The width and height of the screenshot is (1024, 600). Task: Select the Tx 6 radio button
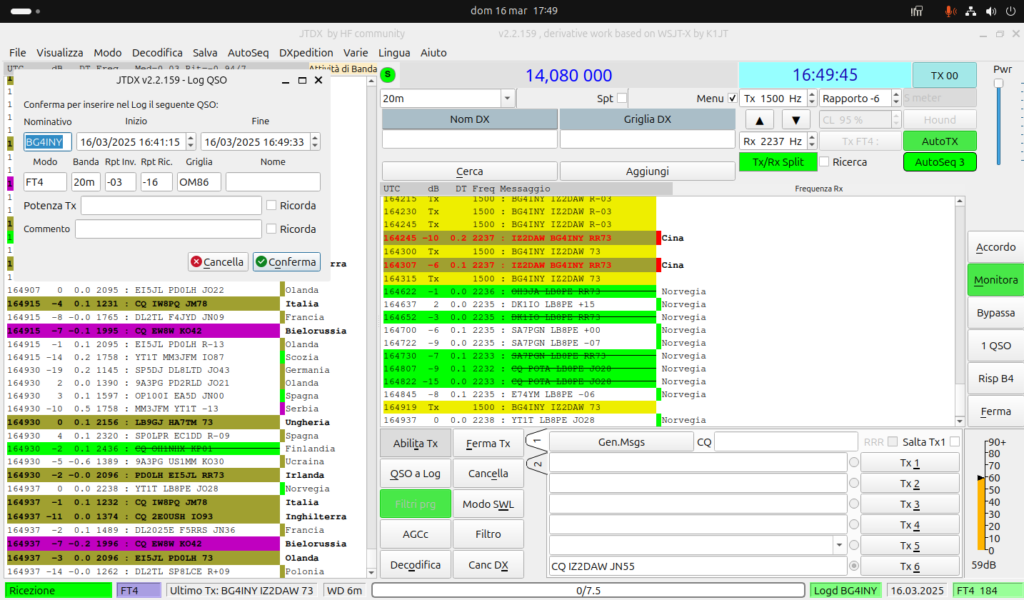854,565
